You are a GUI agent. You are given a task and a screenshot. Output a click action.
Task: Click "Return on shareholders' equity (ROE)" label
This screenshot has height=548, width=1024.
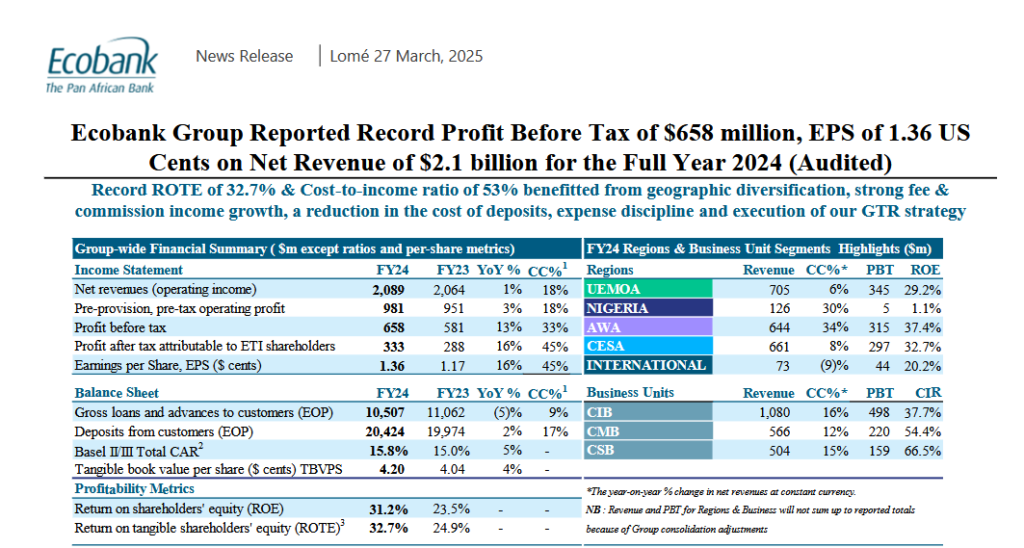[179, 508]
